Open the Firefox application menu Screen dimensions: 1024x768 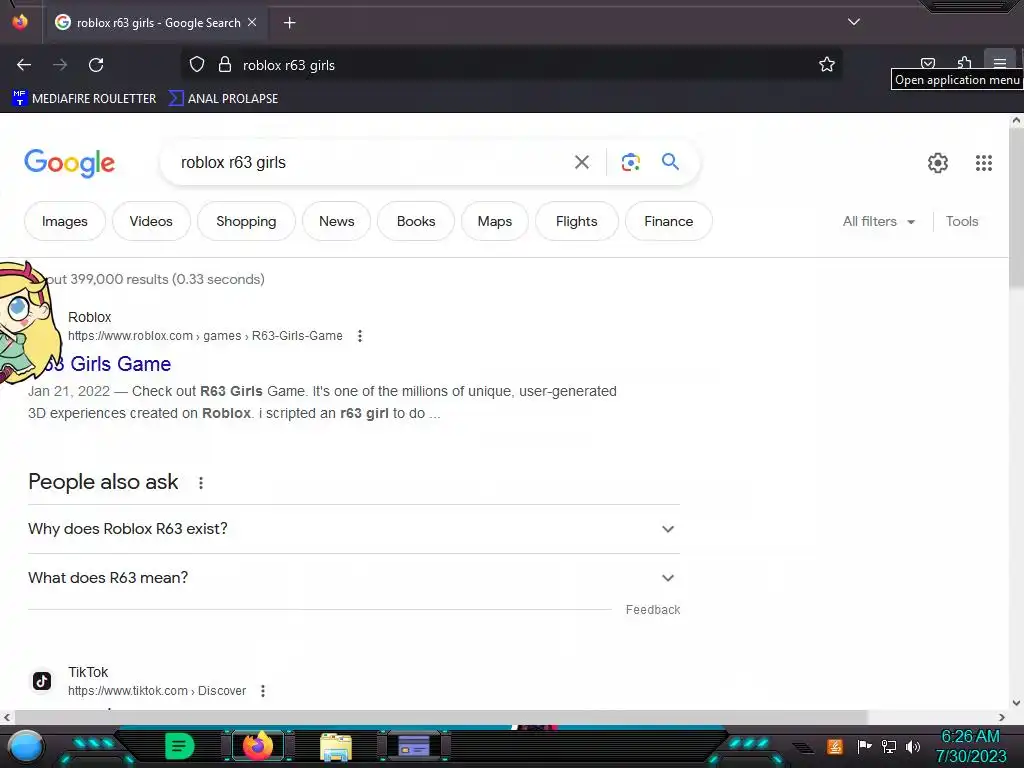pos(1000,63)
